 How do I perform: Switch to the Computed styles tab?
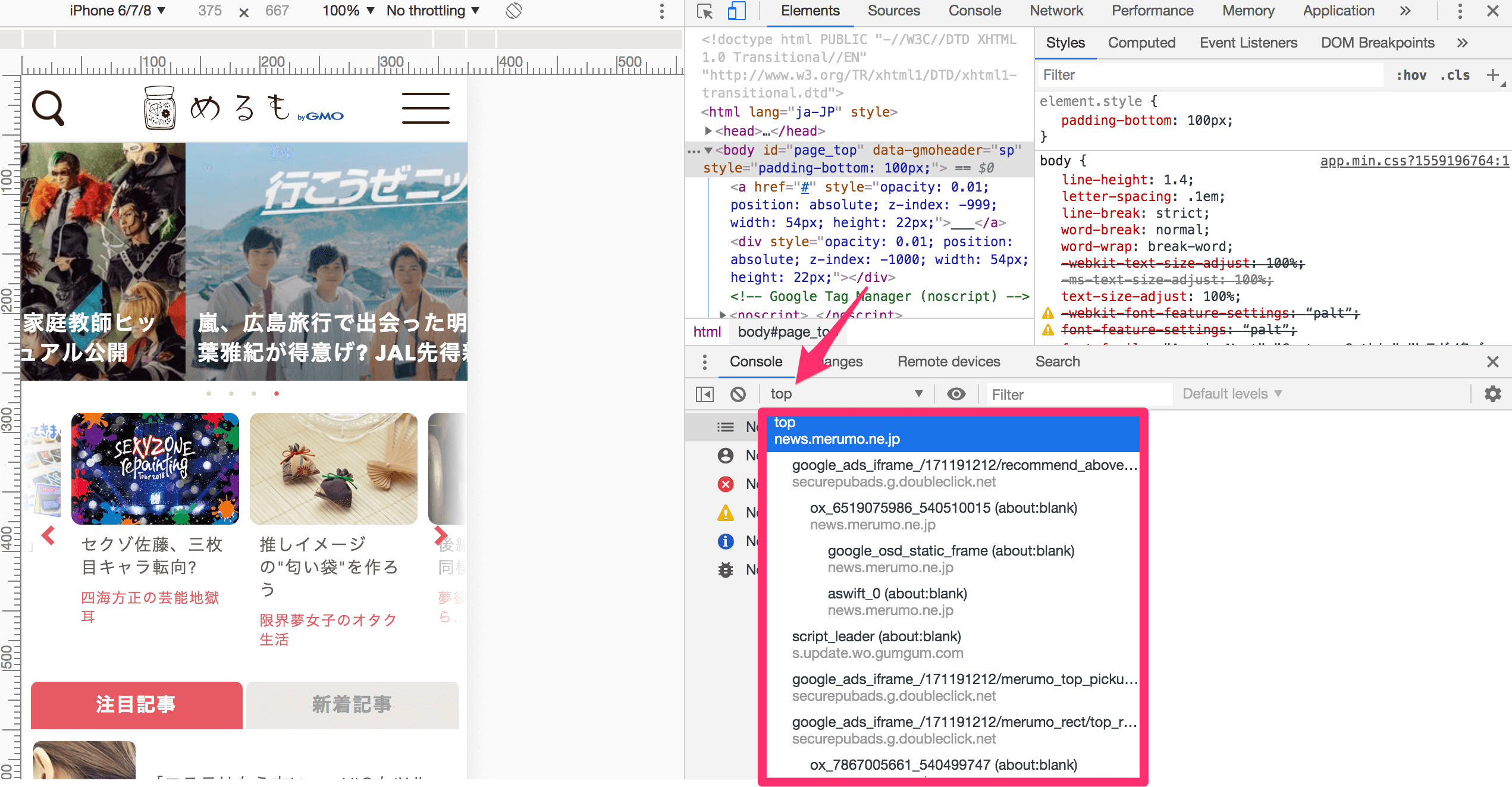[x=1141, y=42]
